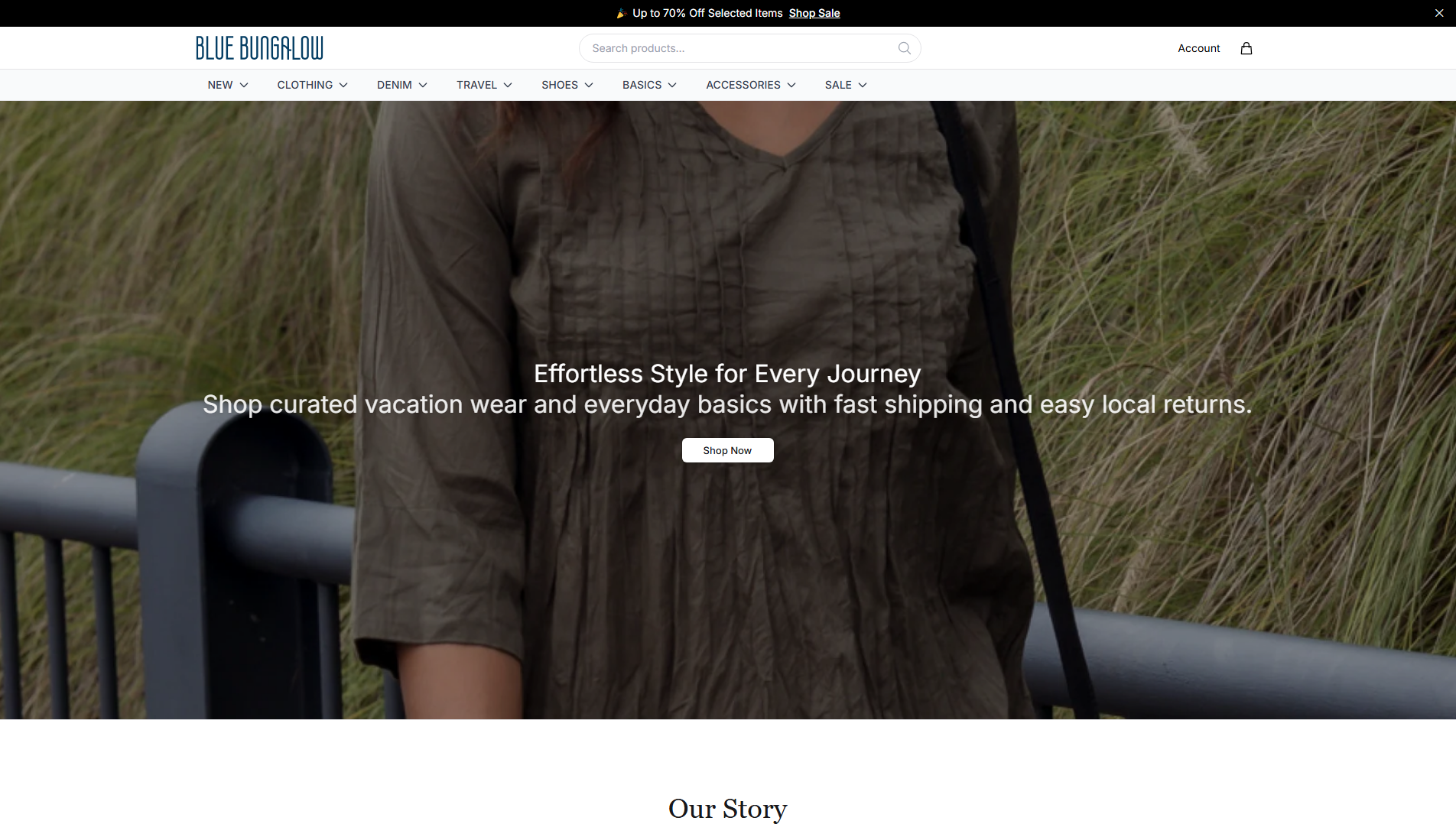This screenshot has height=824, width=1456.
Task: Click the SHOES navigation label
Action: 560,85
